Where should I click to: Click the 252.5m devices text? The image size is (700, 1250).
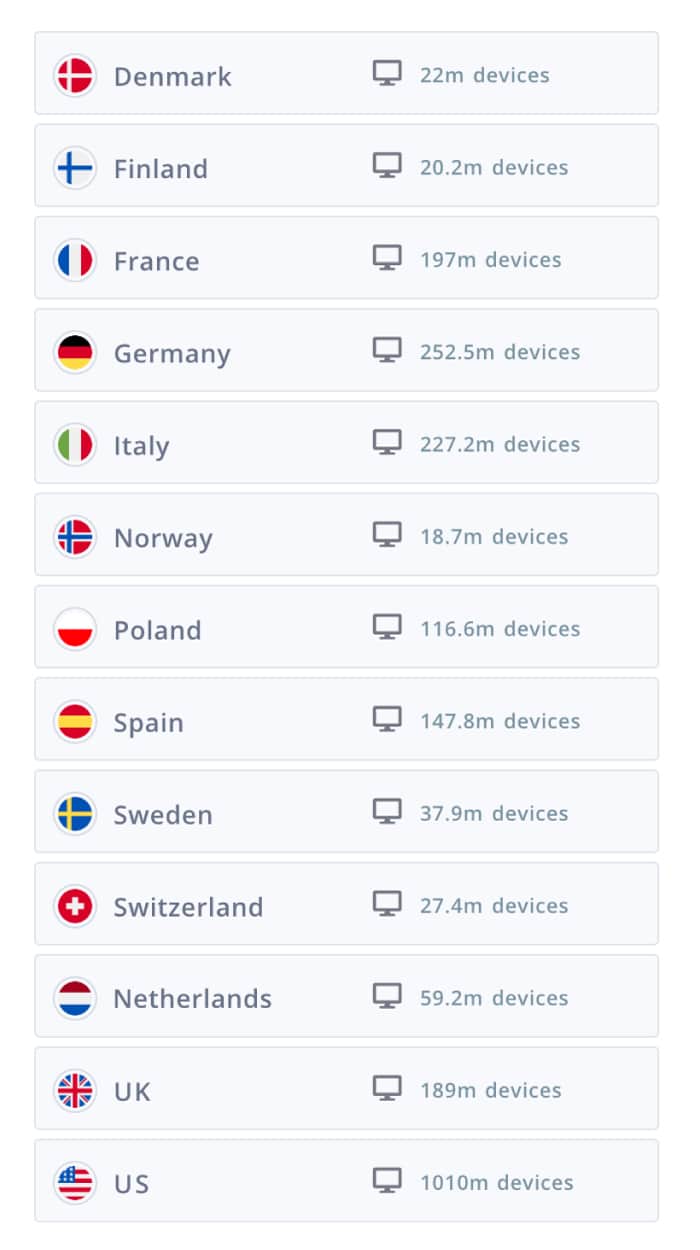pyautogui.click(x=500, y=352)
